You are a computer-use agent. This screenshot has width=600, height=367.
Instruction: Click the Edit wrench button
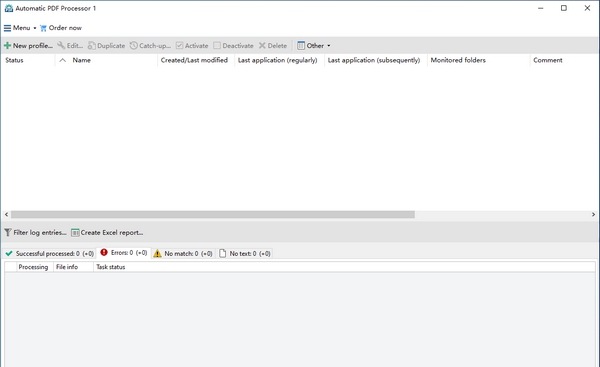pos(70,46)
